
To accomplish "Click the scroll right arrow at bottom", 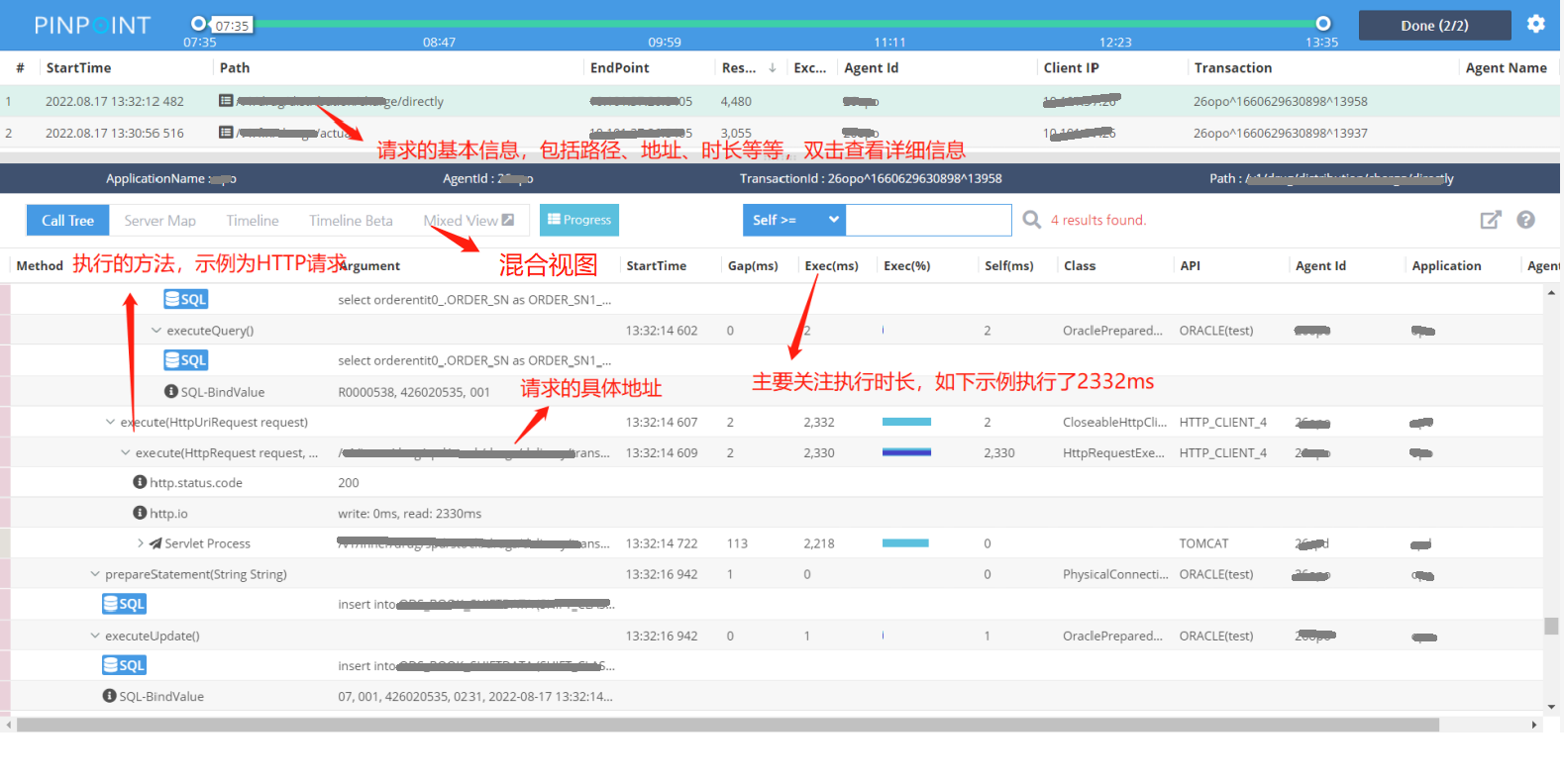I will point(1534,725).
